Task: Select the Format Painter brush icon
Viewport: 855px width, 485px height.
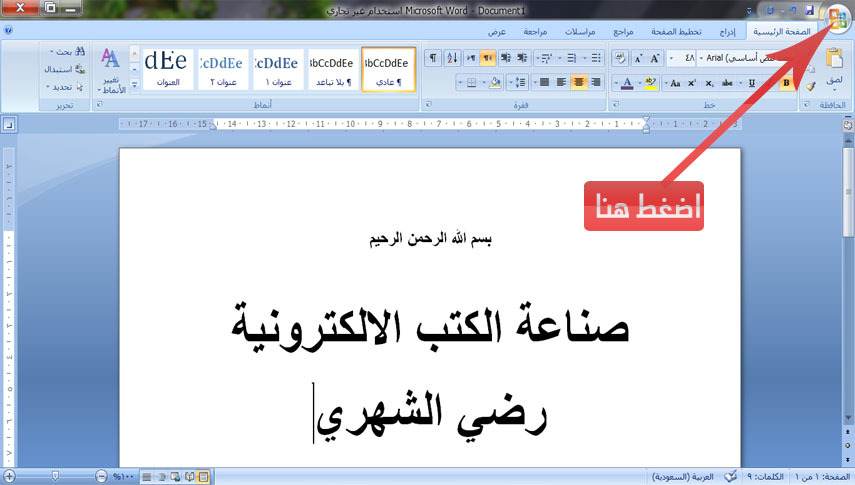Action: 811,86
